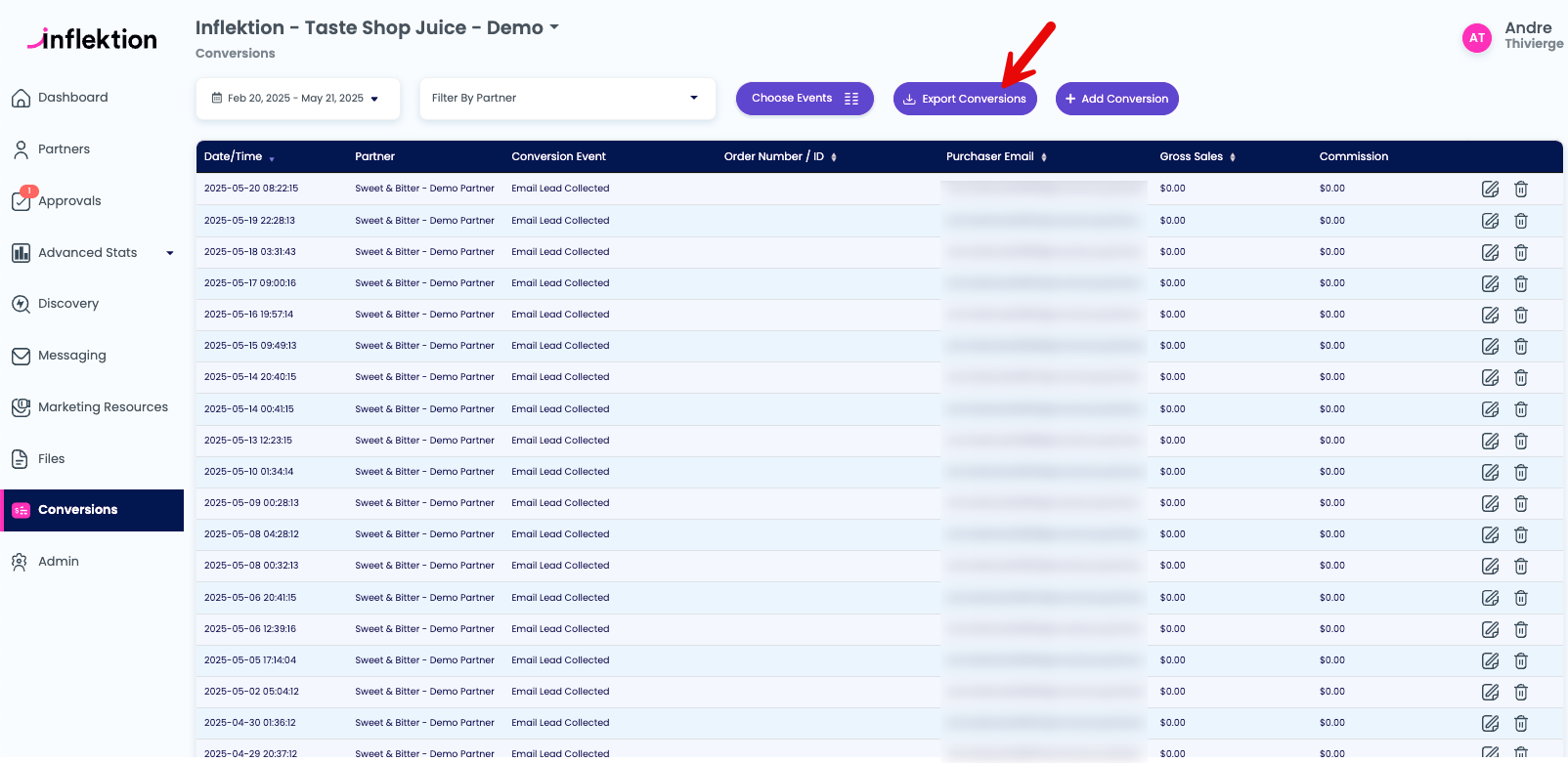The image size is (1568, 763).
Task: Delete the 2025-05-05 17:14:04 conversion
Action: tap(1521, 660)
